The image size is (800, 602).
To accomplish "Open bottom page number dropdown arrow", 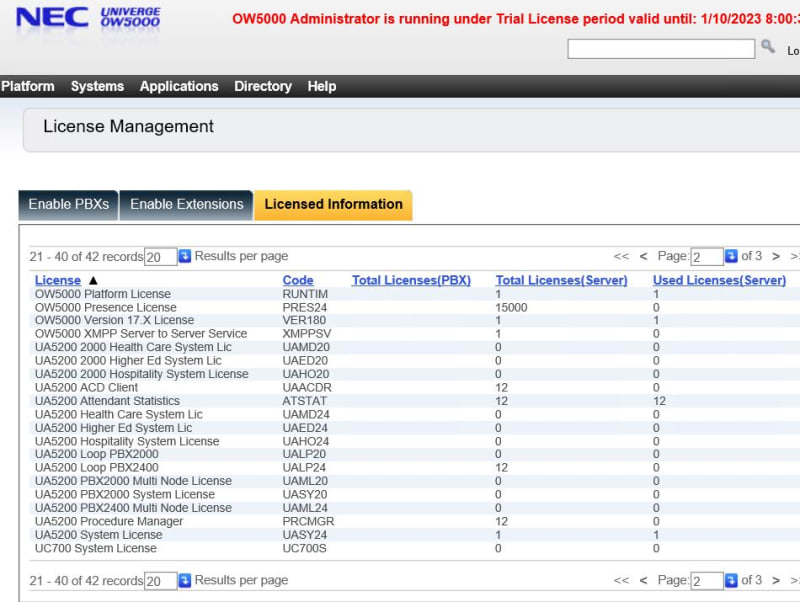I will [731, 580].
